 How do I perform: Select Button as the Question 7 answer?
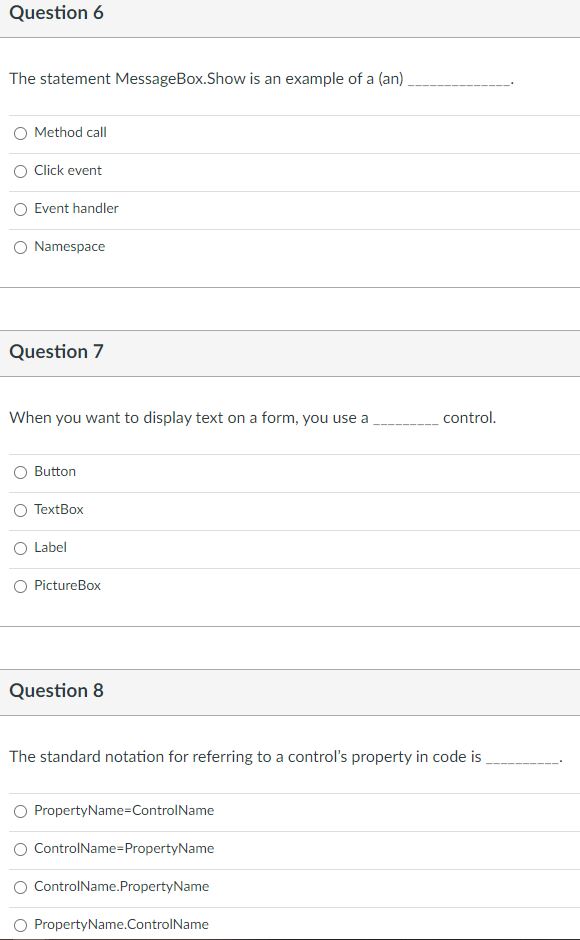[20, 472]
